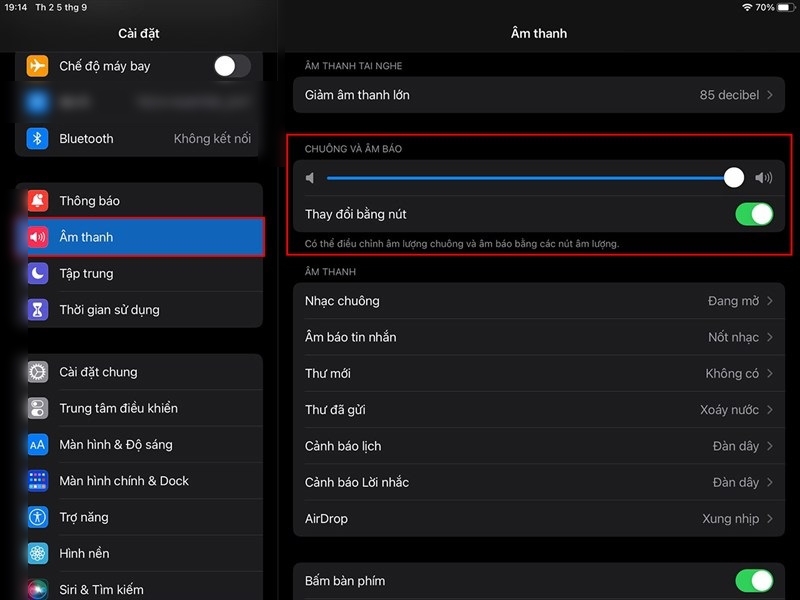The image size is (800, 600).
Task: Open Thư đã gửi chevron
Action: [770, 410]
